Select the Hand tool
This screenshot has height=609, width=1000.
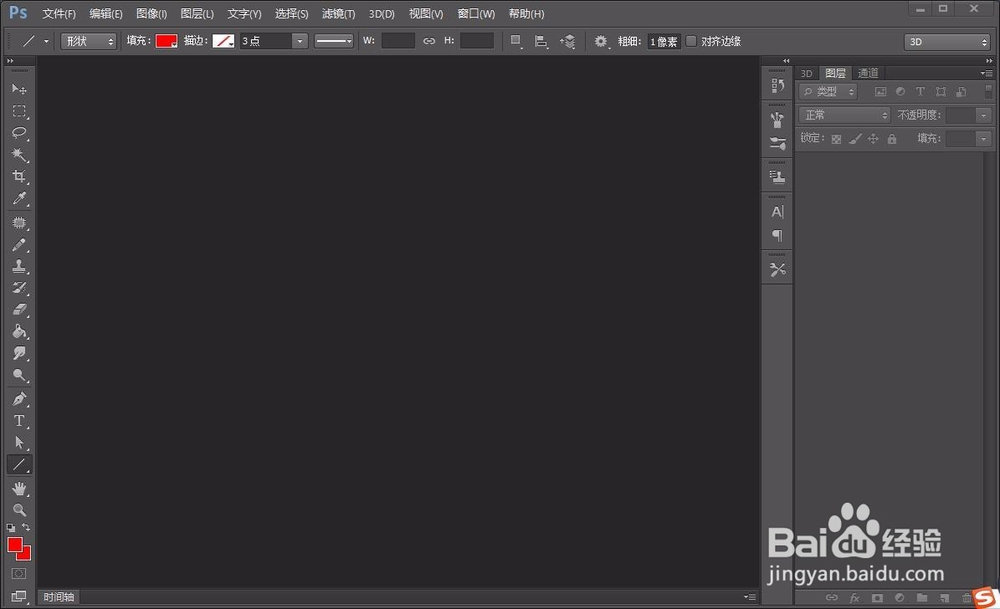coord(19,489)
